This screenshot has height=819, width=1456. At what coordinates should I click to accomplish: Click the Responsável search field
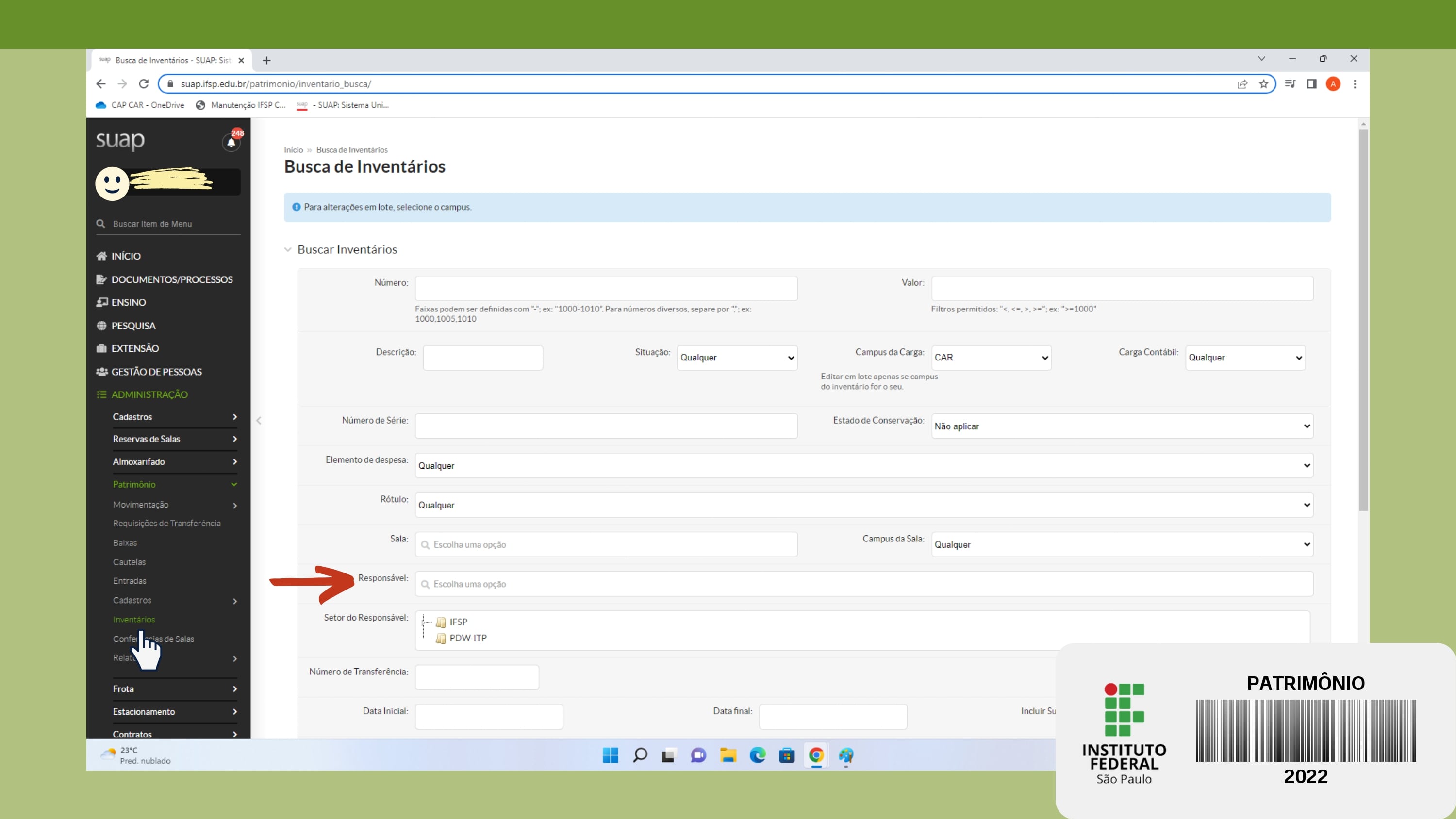click(x=864, y=584)
